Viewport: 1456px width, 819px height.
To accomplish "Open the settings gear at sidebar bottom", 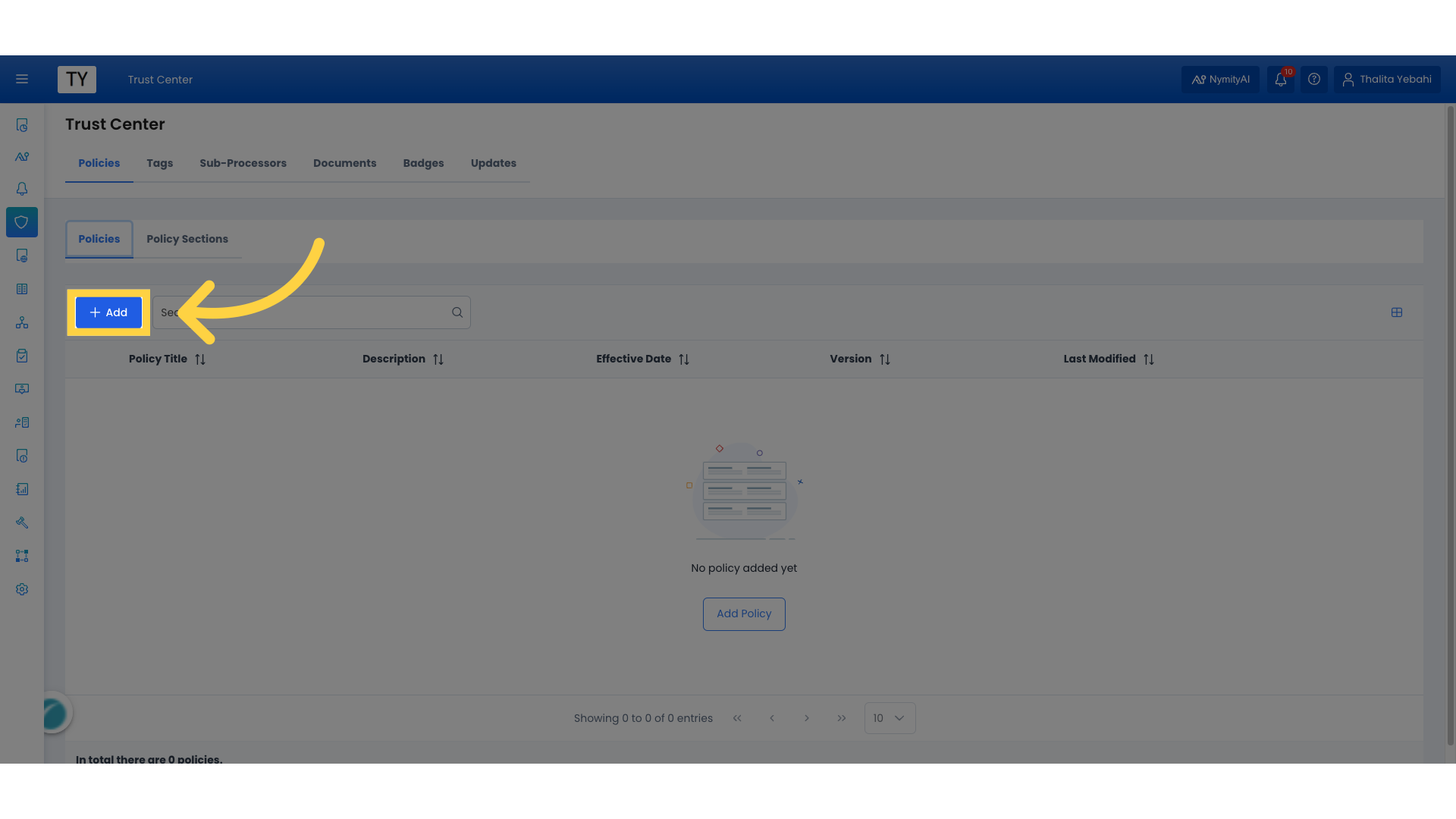I will point(21,589).
